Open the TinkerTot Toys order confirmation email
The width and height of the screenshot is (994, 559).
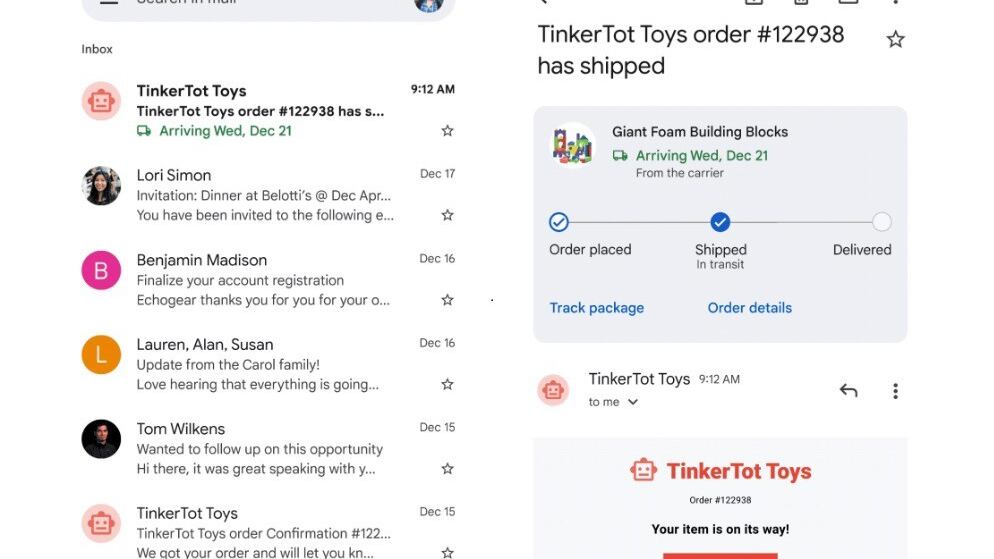pos(264,533)
